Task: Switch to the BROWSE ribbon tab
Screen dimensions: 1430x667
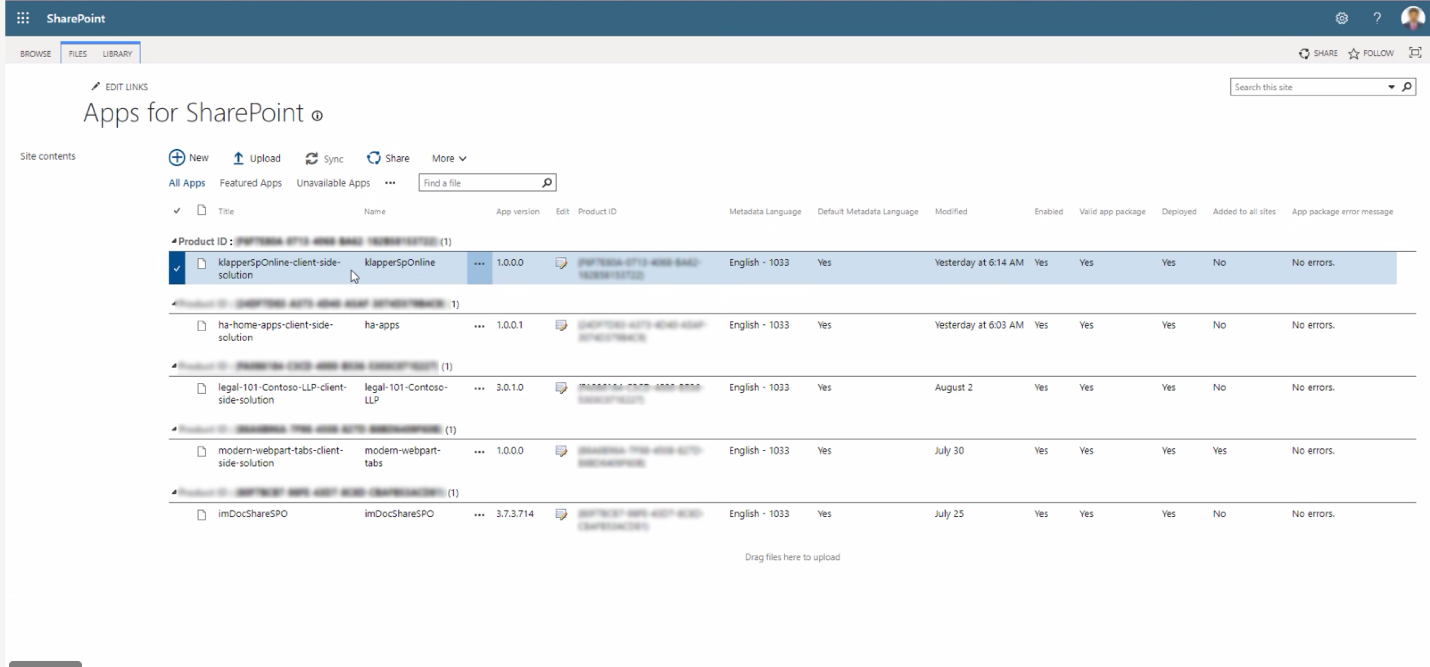Action: pos(36,54)
